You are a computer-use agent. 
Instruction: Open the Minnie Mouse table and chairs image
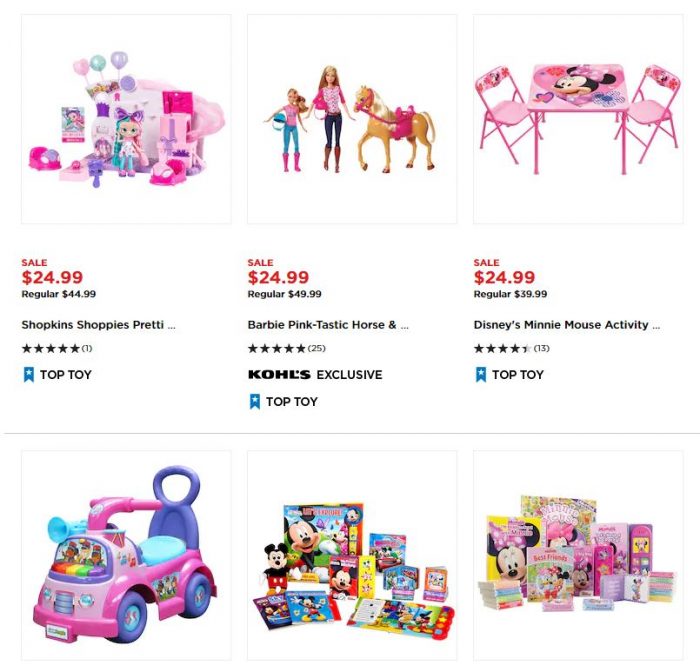578,119
